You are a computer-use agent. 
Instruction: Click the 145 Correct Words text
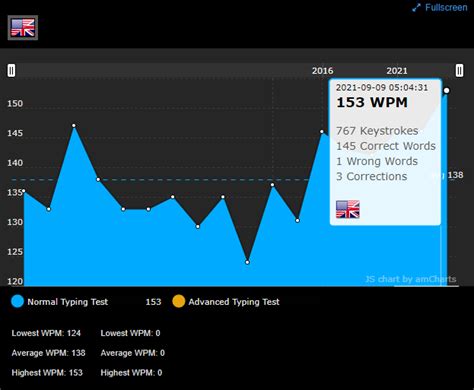pos(386,146)
